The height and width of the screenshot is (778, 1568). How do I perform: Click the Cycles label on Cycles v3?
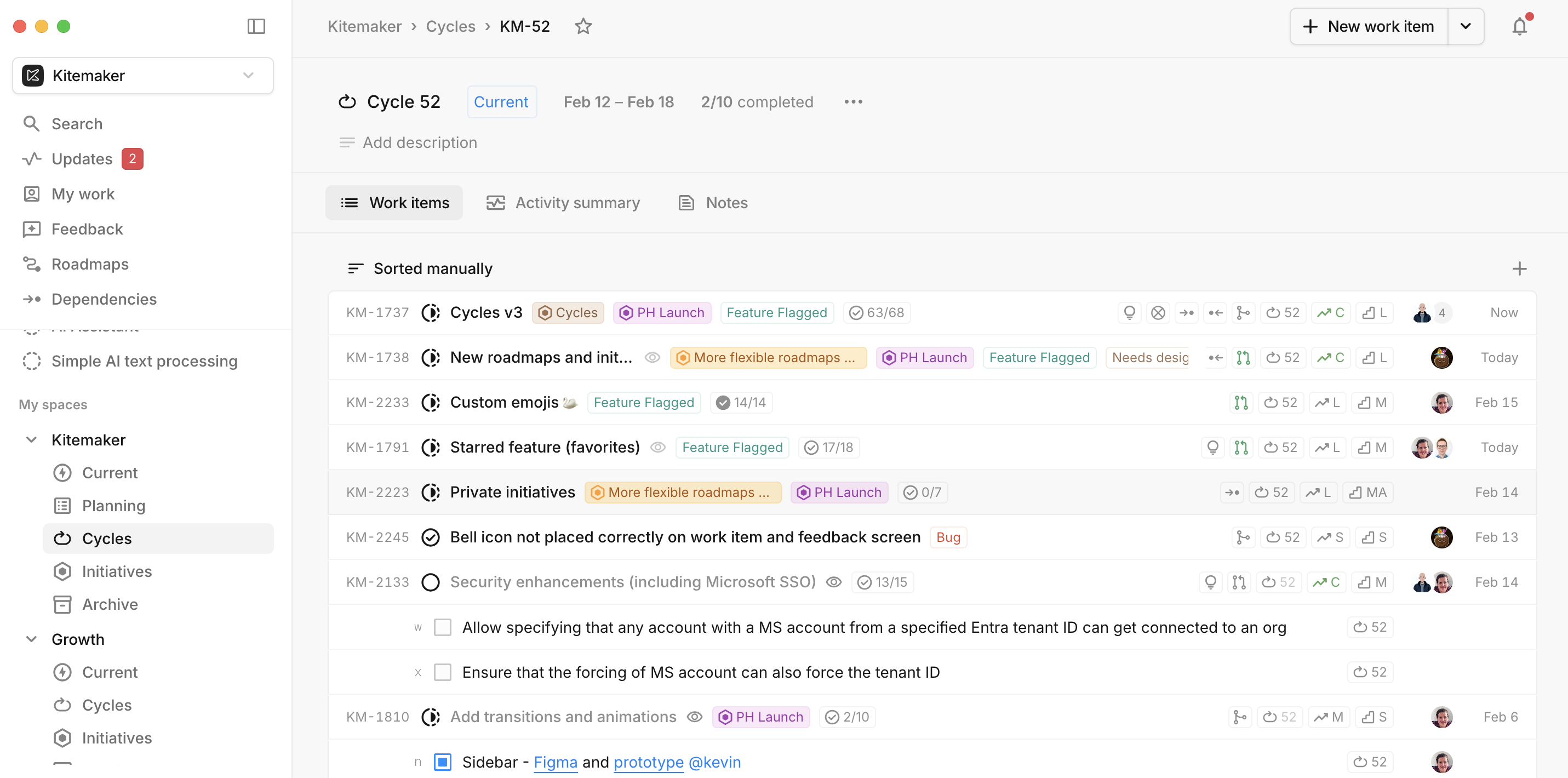568,312
